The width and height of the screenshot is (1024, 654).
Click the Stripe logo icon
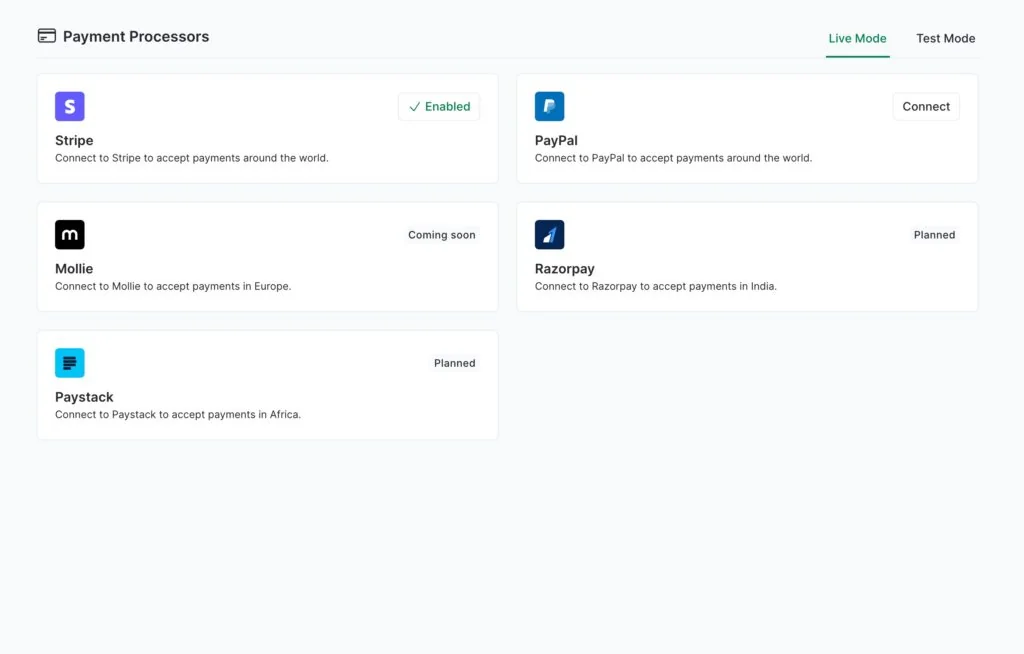point(69,105)
